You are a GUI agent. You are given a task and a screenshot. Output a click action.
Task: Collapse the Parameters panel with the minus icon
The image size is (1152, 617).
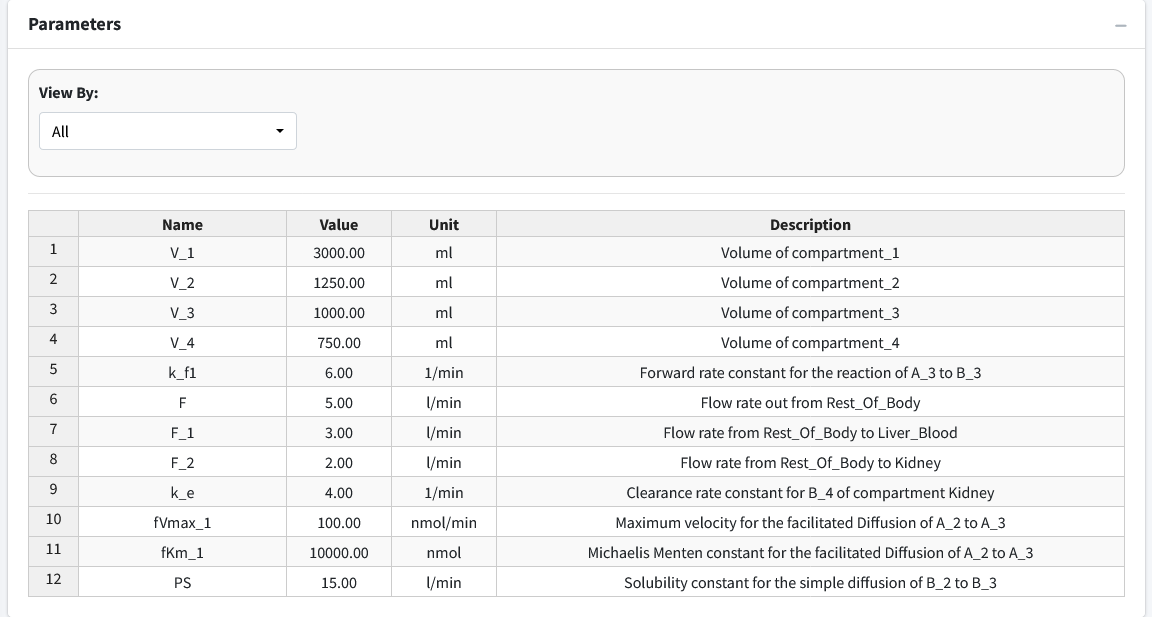point(1120,26)
